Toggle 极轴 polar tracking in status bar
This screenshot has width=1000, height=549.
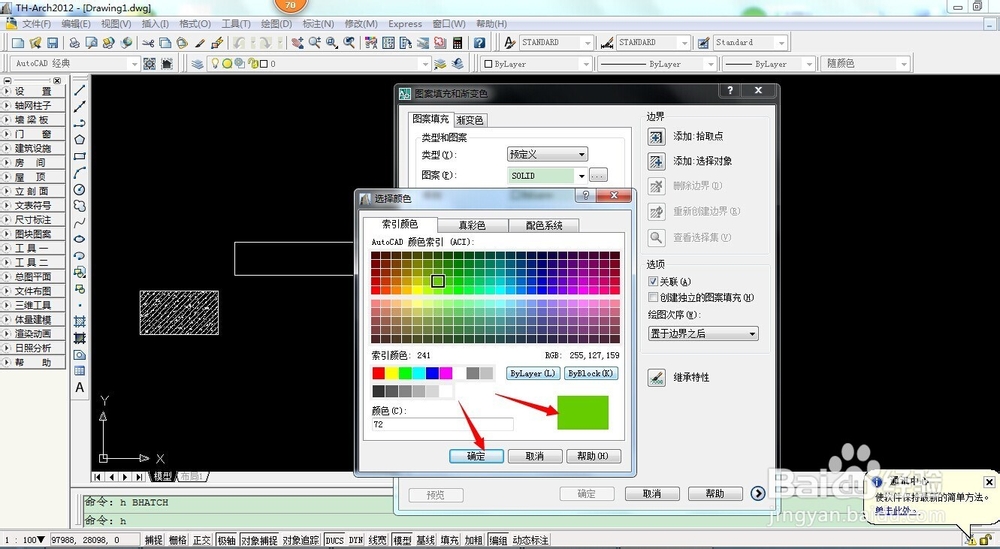coord(226,540)
